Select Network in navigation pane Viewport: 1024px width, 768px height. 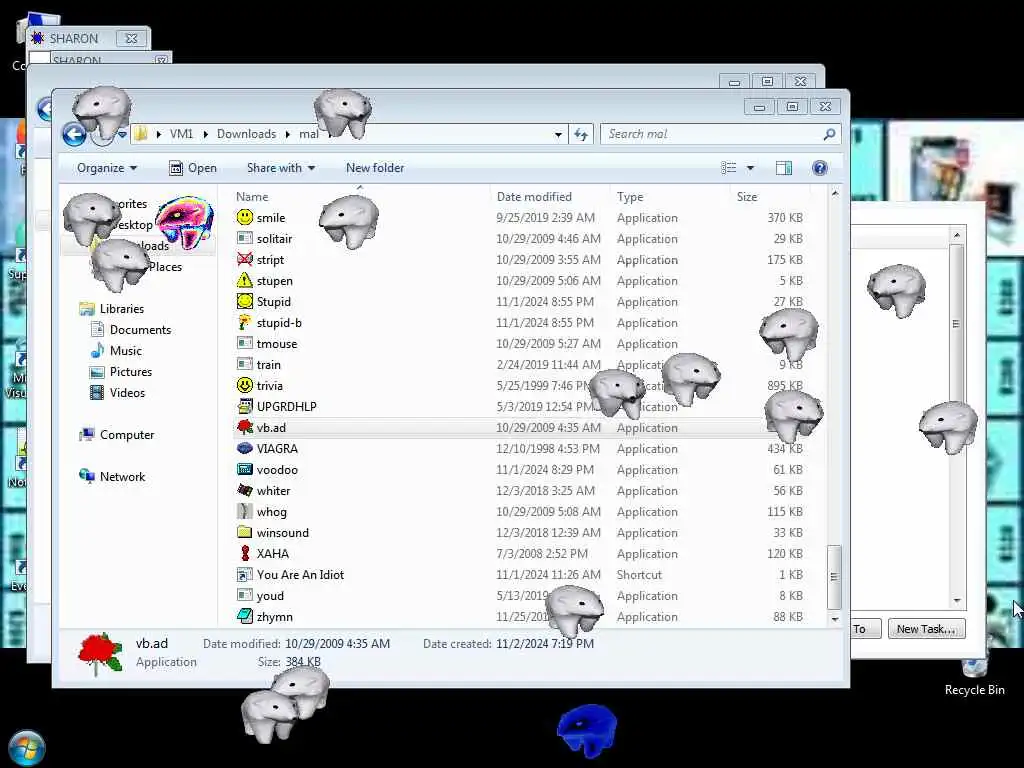tap(122, 477)
